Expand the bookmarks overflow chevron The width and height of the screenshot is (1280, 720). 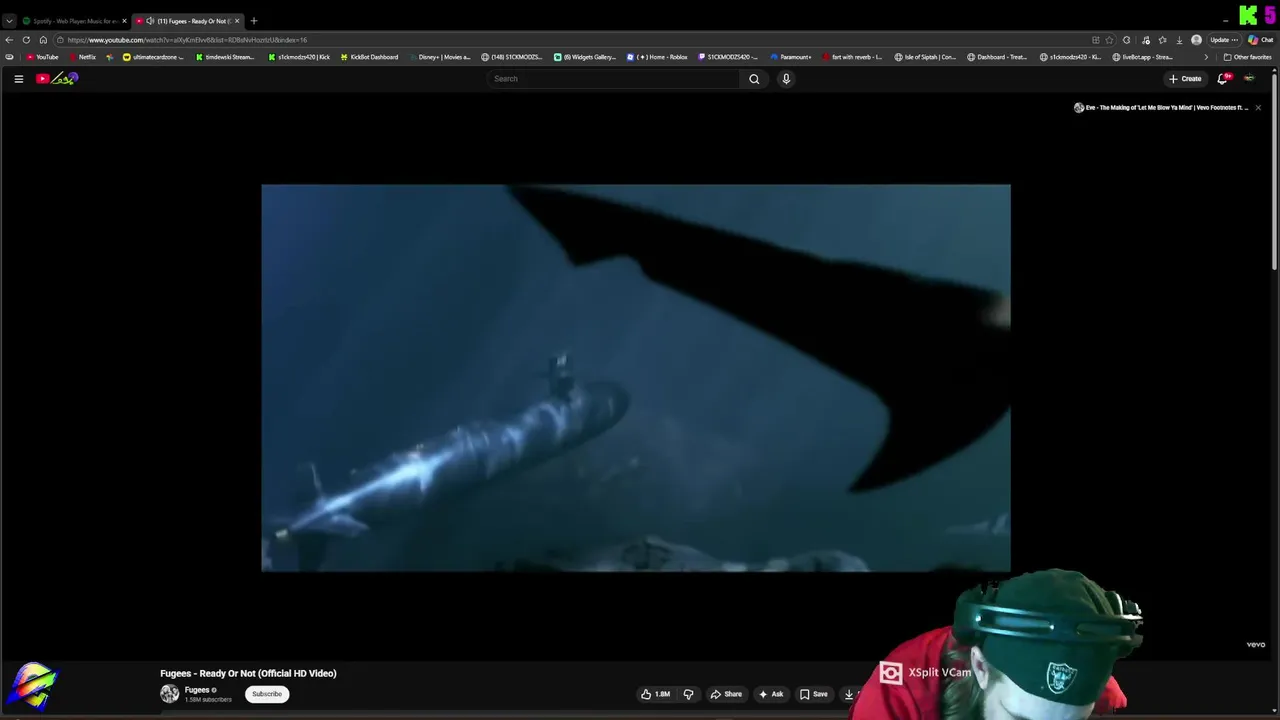1206,57
